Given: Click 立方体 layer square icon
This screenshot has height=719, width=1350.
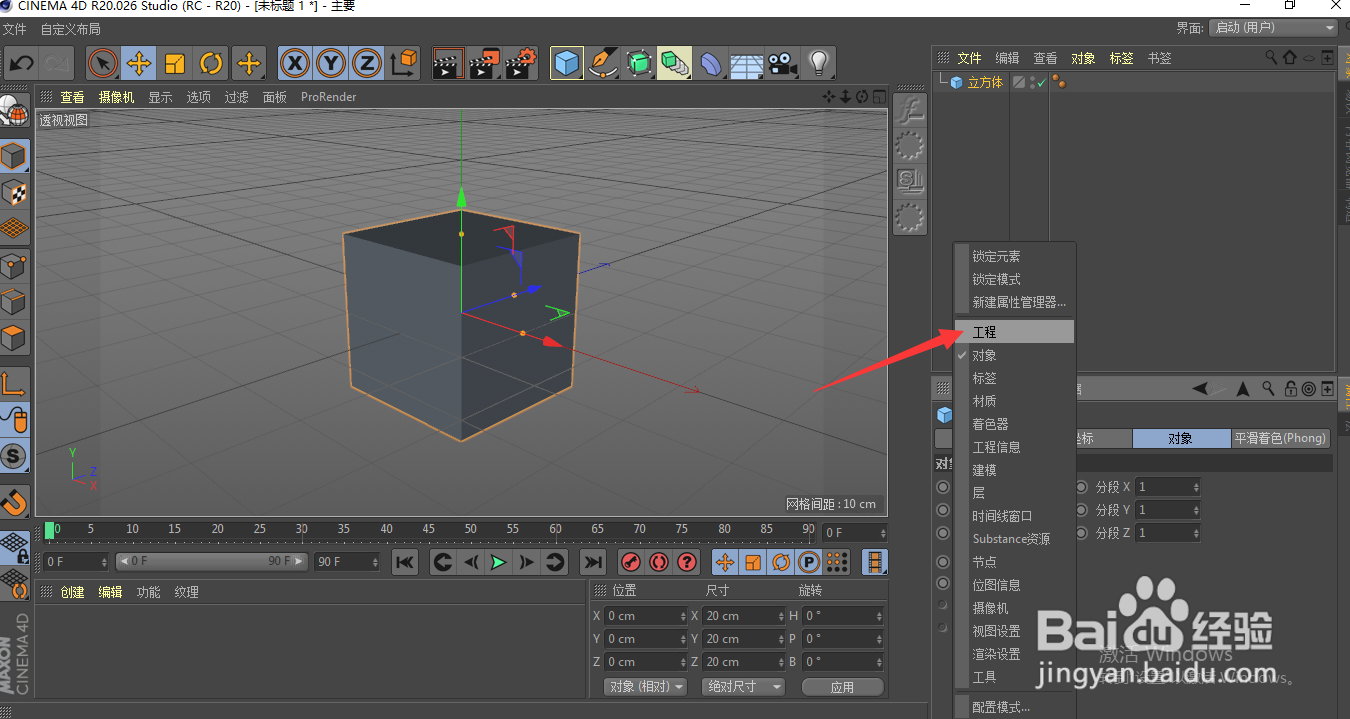Looking at the screenshot, I should (1018, 82).
